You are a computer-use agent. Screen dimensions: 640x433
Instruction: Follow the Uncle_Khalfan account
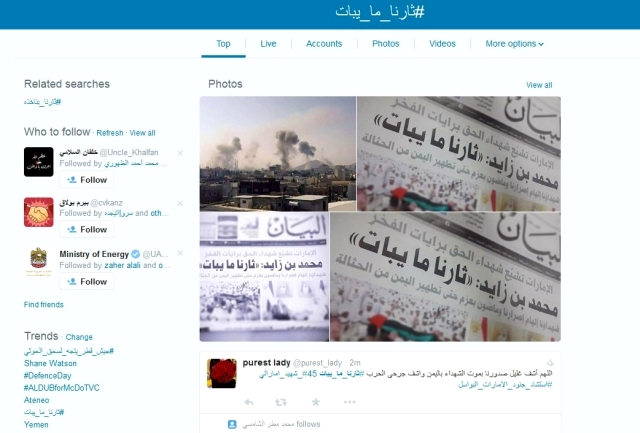click(87, 180)
